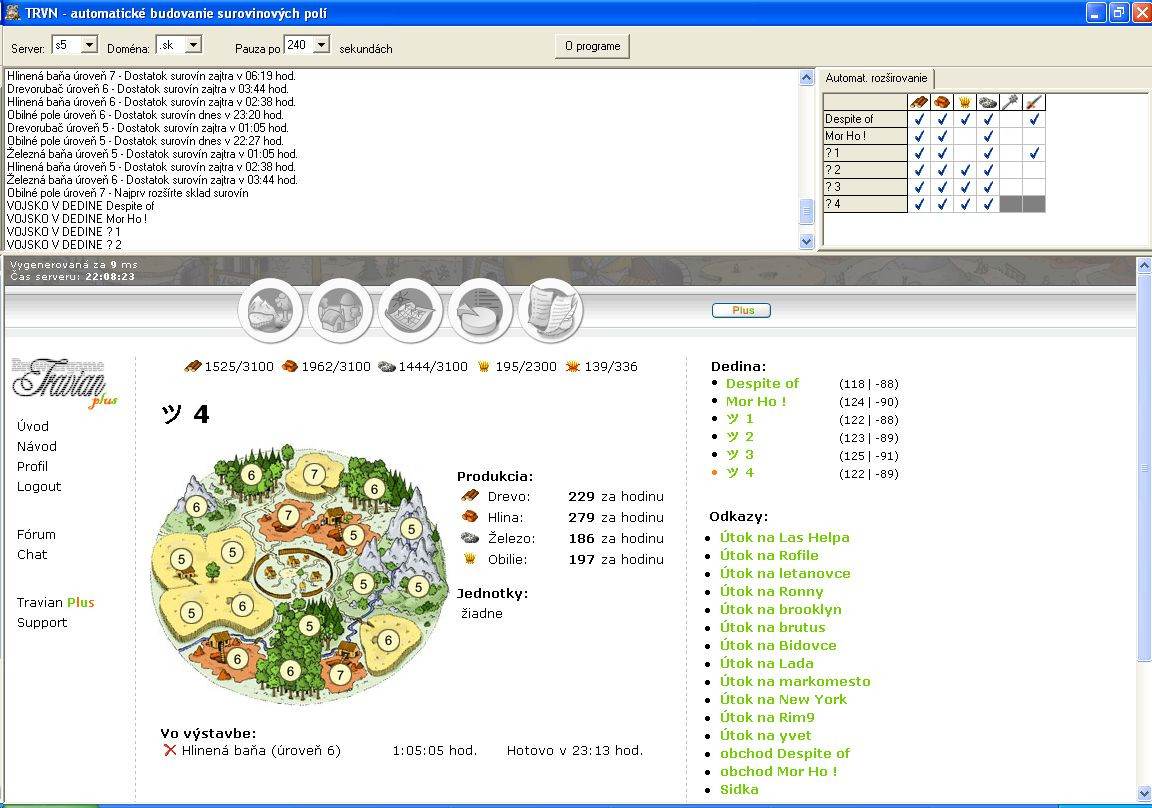Click wood icon beside 1525/3100
Screen dimensions: 1152x808
pyautogui.click(x=192, y=366)
